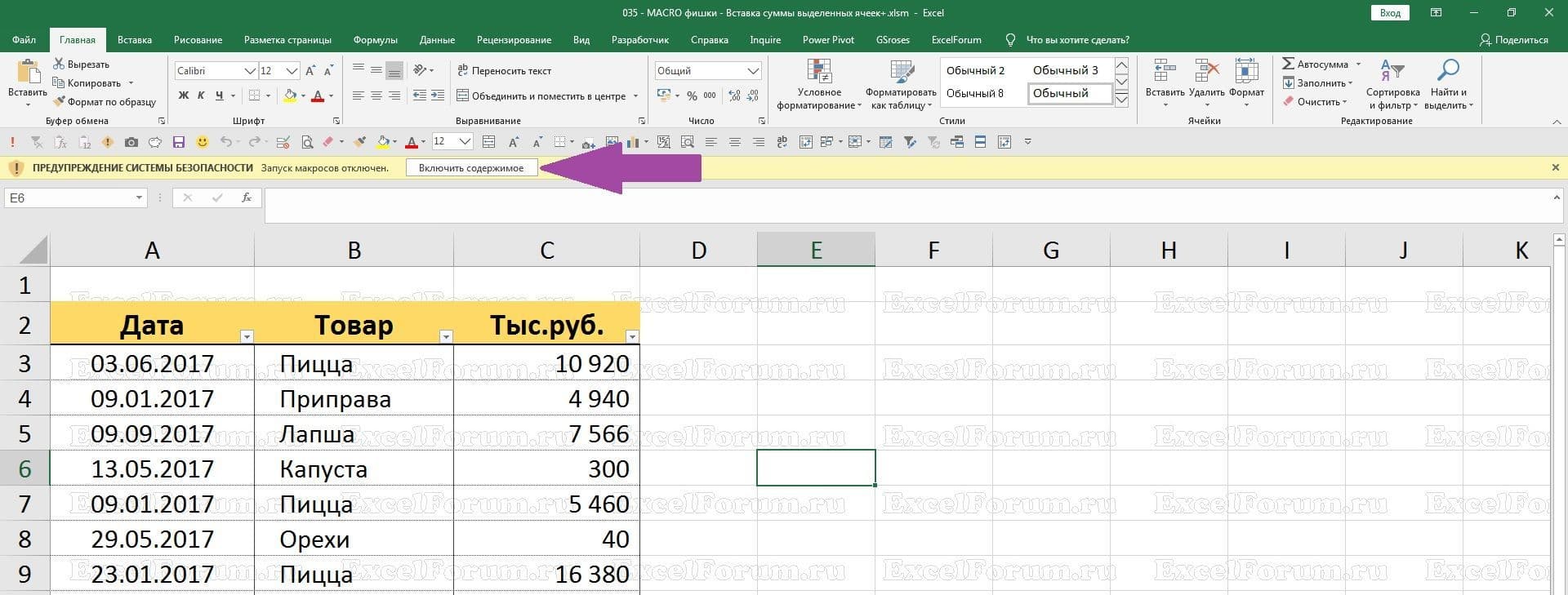Apply ribbon red font color button
The width and height of the screenshot is (1568, 595).
click(x=318, y=95)
